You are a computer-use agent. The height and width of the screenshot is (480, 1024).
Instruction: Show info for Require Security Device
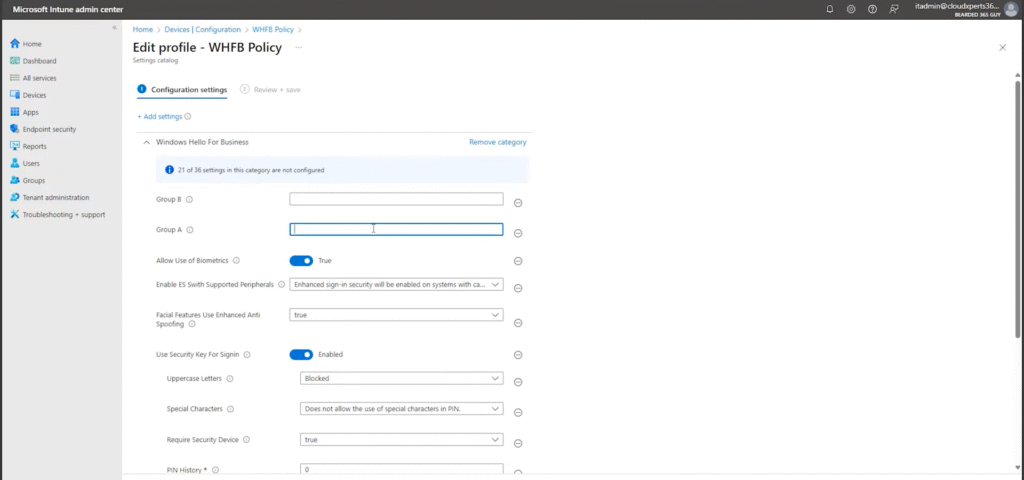tap(246, 440)
